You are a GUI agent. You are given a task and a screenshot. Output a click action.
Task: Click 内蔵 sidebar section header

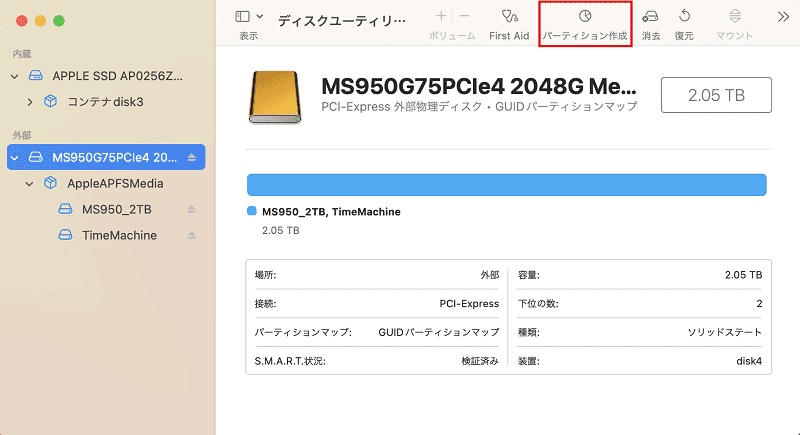tap(22, 54)
